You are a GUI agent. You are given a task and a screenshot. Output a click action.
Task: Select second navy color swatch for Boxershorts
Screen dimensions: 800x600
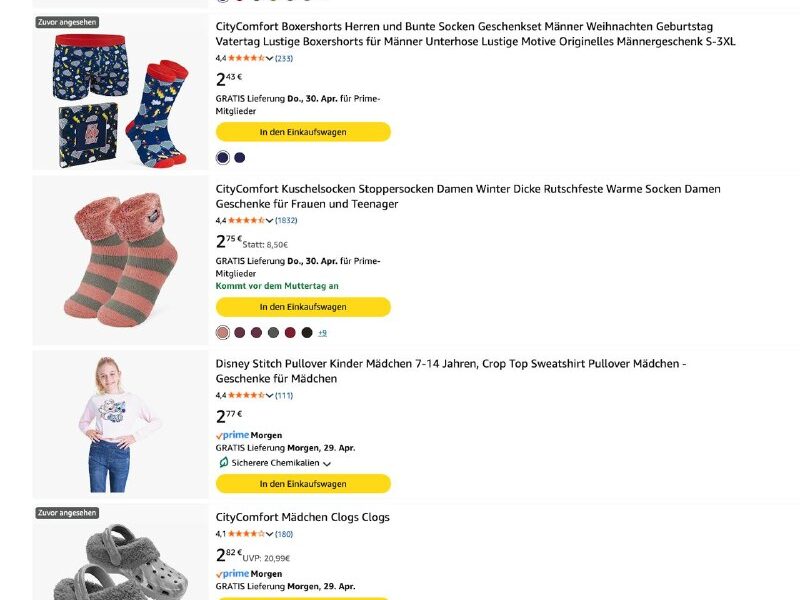pyautogui.click(x=240, y=158)
